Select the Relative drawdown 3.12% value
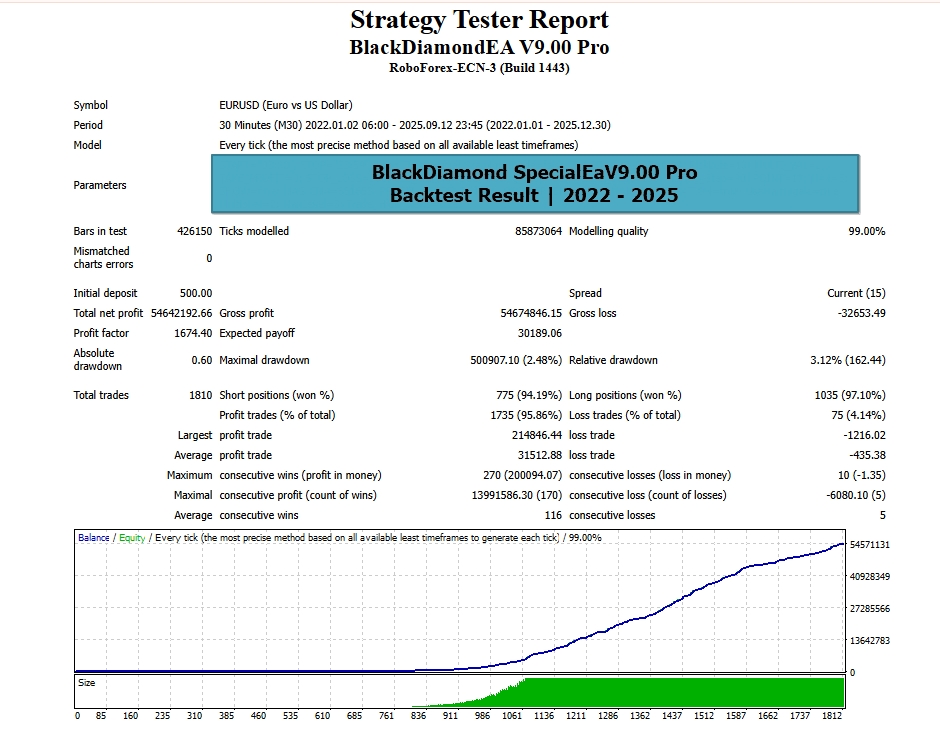 coord(850,360)
